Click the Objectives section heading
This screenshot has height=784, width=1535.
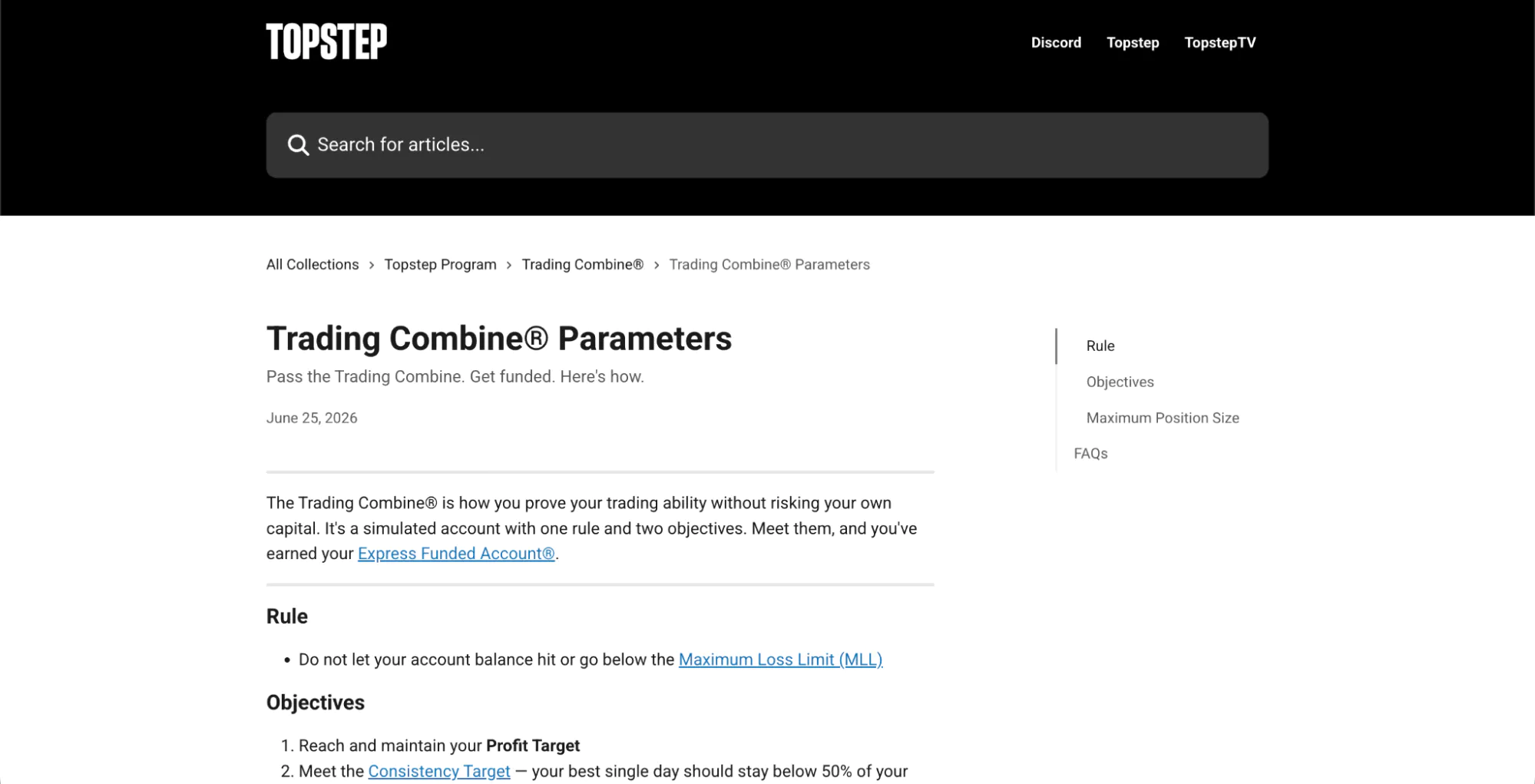coord(316,703)
